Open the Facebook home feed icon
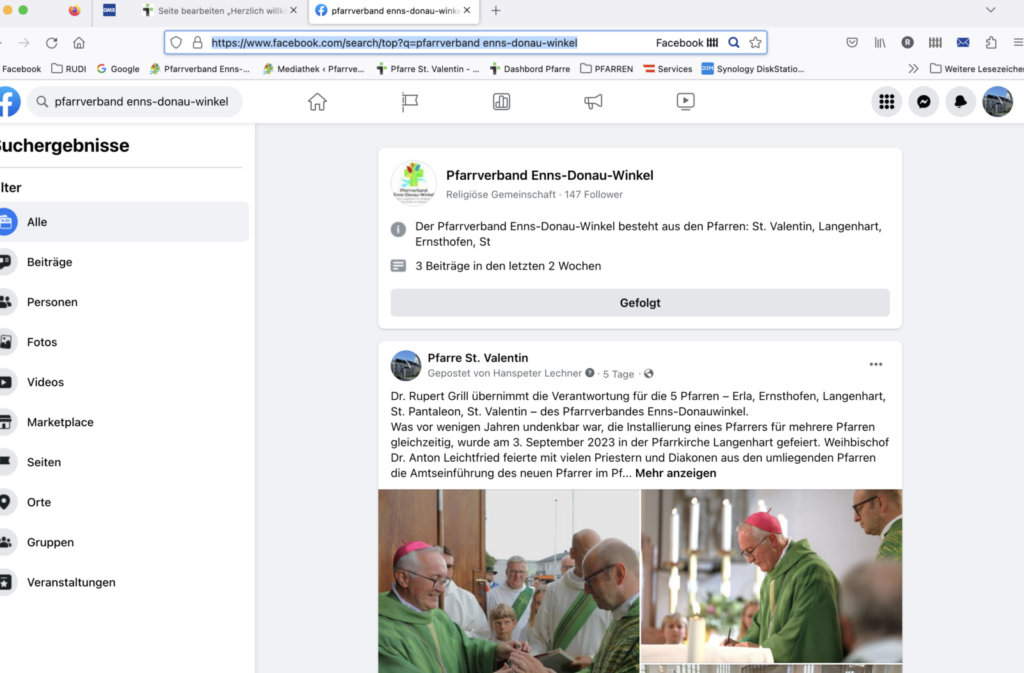Image resolution: width=1024 pixels, height=673 pixels. [x=317, y=102]
